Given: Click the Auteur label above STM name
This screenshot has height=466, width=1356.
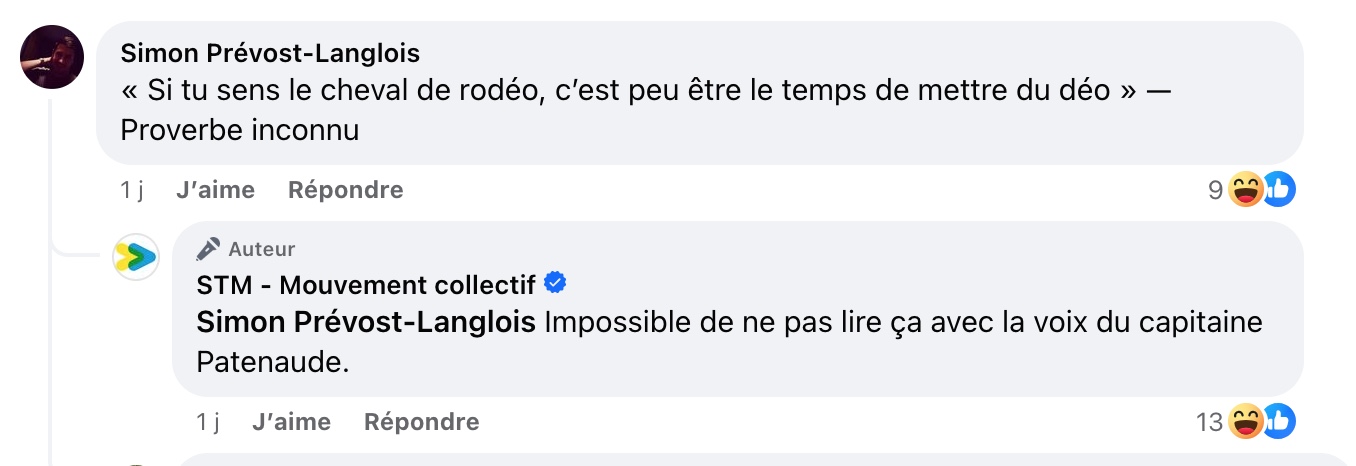Looking at the screenshot, I should click(262, 249).
